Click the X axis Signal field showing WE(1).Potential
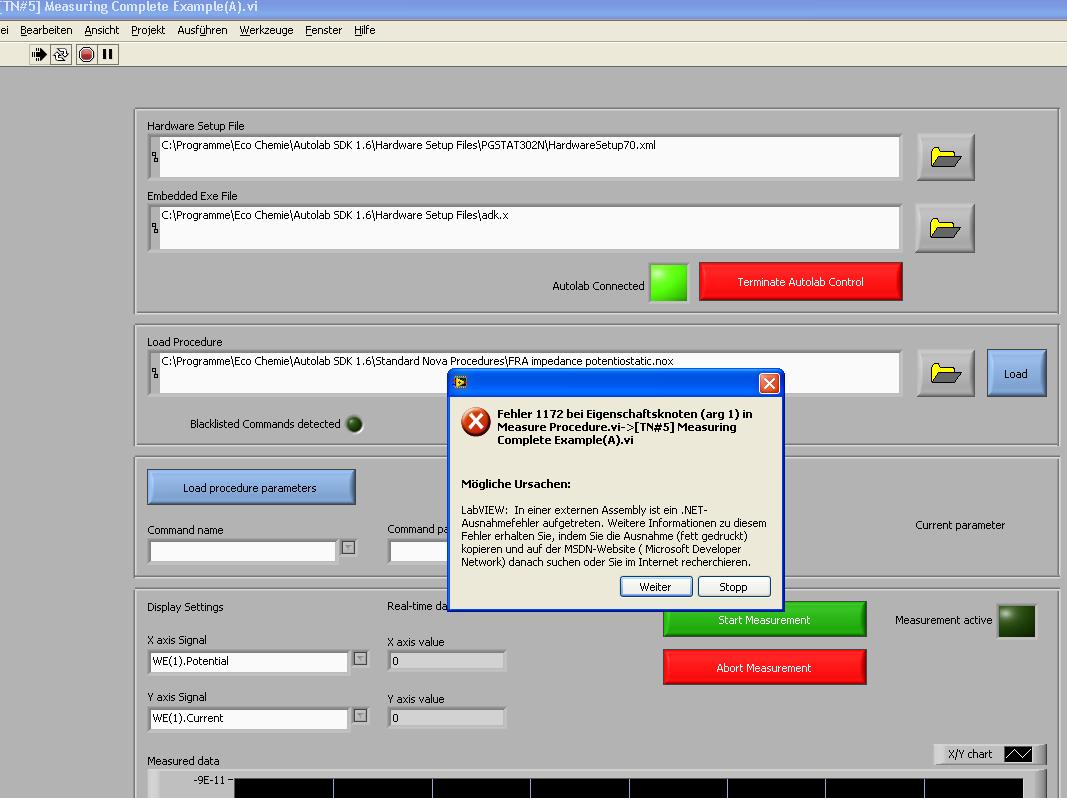 248,662
